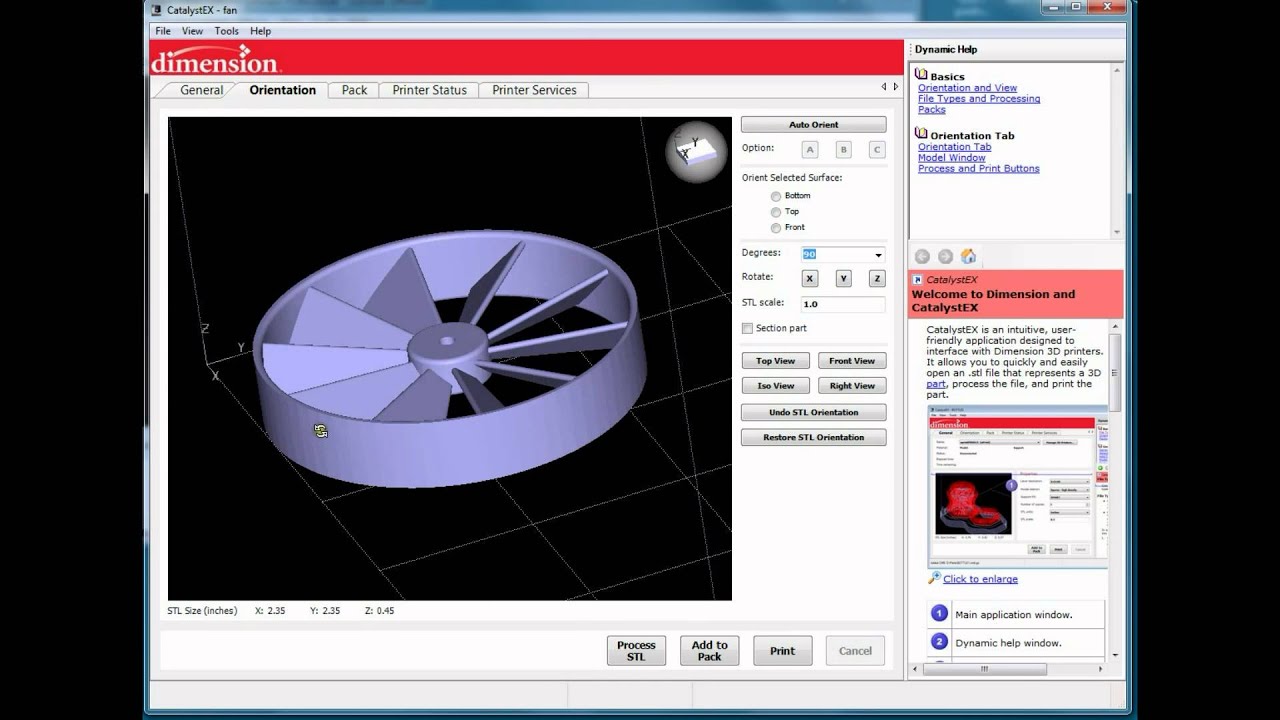This screenshot has width=1280, height=720.
Task: Choose auto orient option B
Action: point(843,149)
